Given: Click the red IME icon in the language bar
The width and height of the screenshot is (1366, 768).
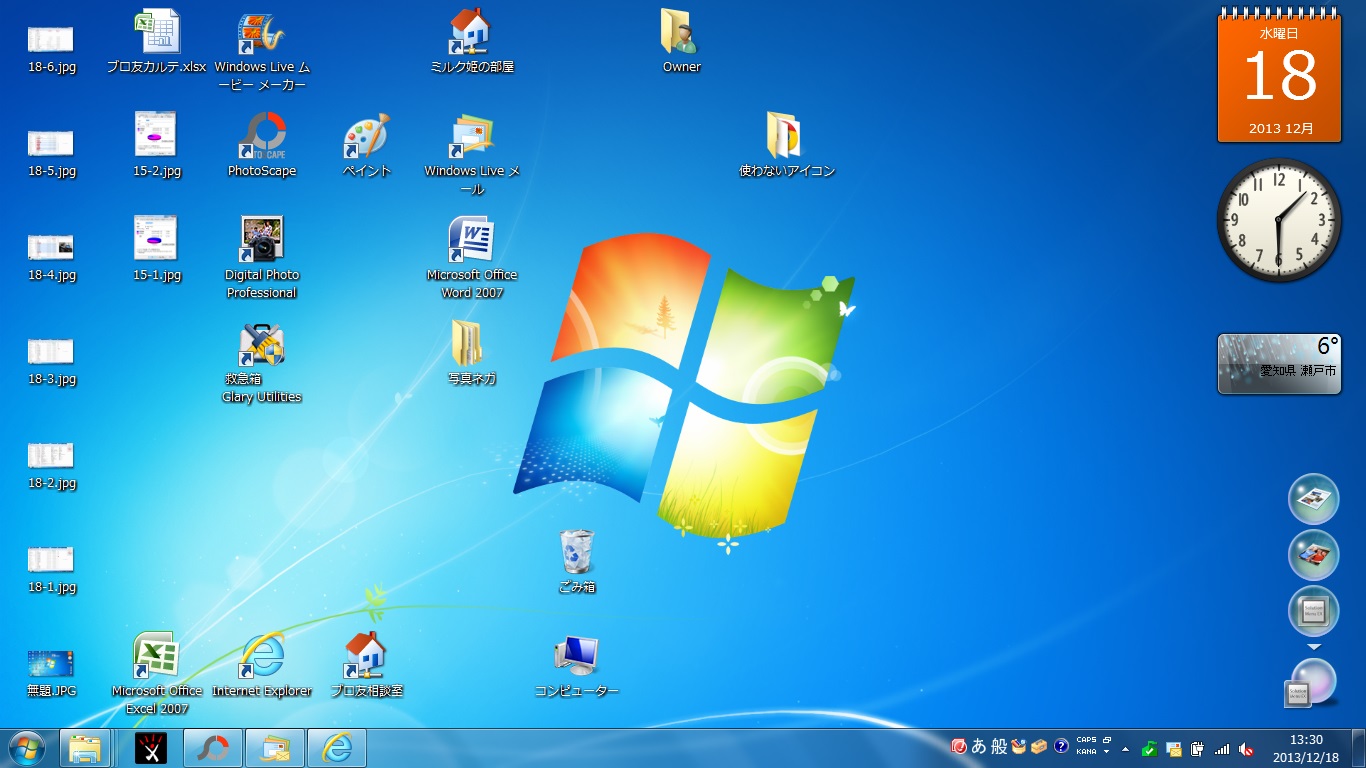Looking at the screenshot, I should click(x=958, y=747).
